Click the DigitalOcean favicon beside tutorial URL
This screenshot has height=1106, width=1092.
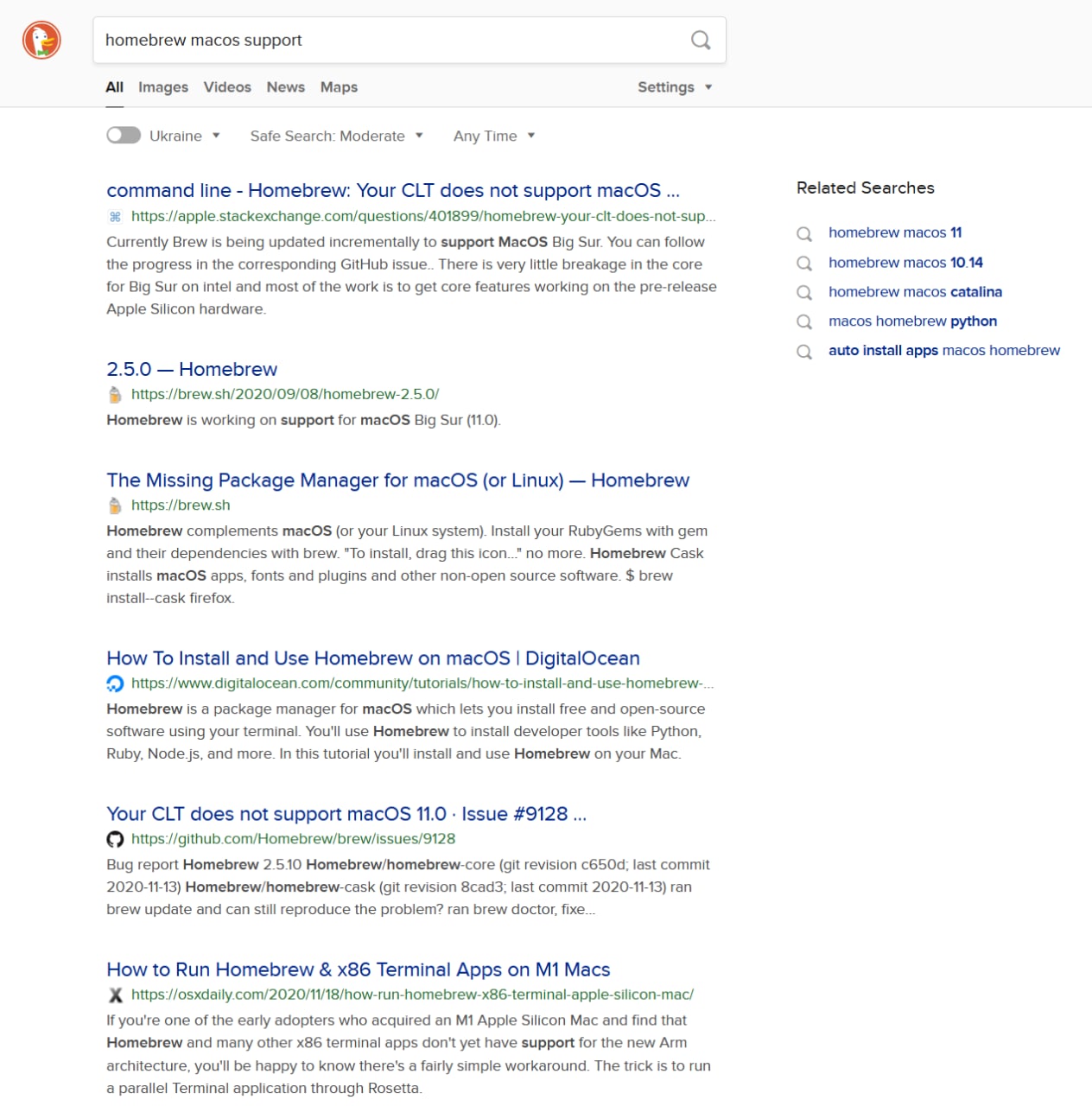point(115,683)
